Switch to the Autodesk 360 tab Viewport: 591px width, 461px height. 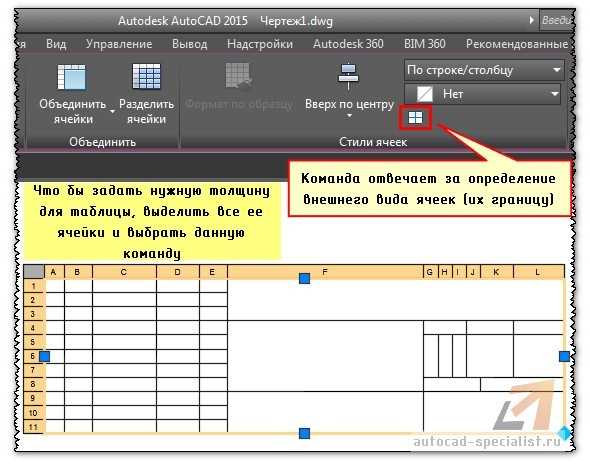coord(348,44)
